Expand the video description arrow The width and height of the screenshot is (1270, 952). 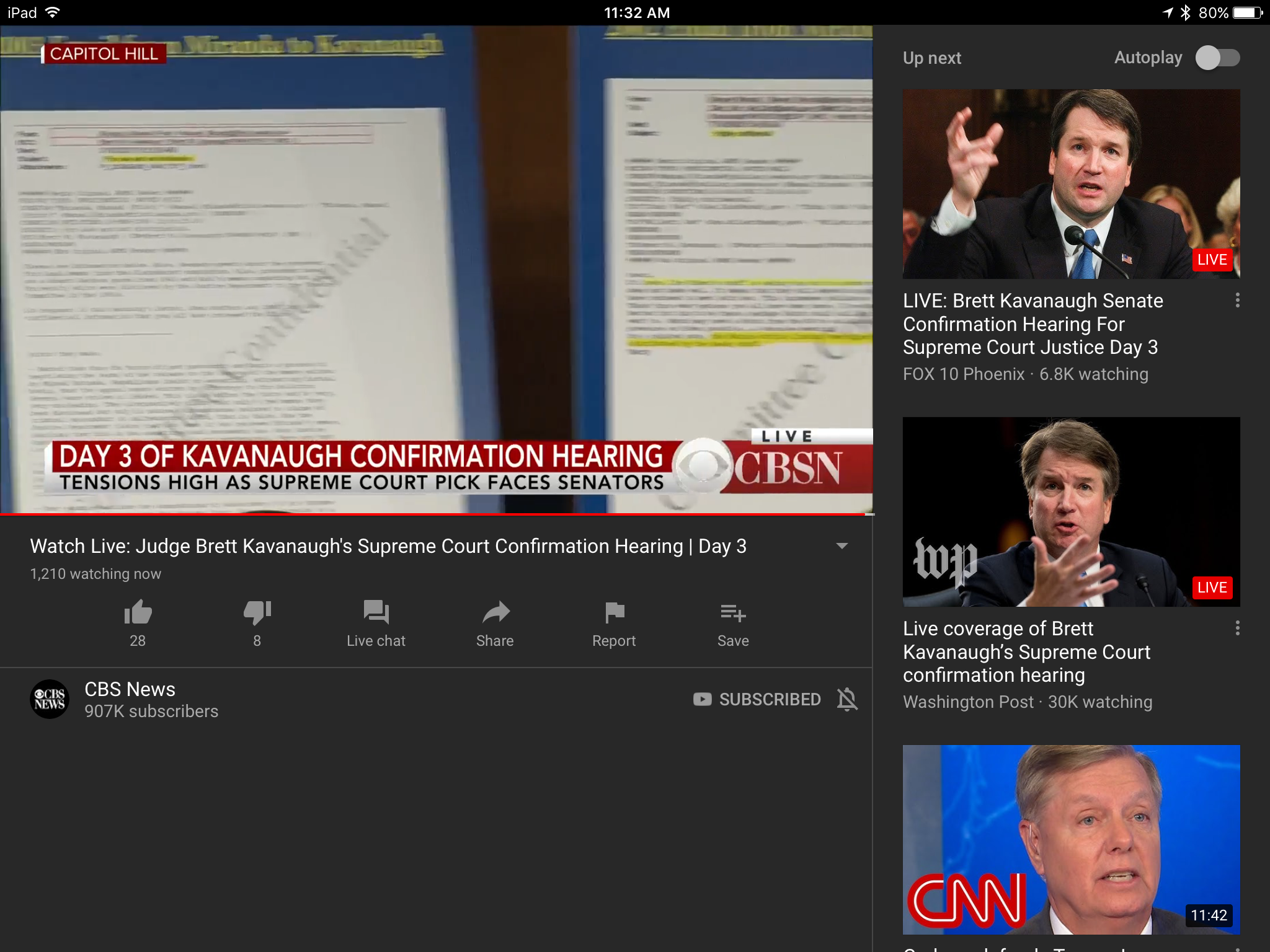(841, 546)
